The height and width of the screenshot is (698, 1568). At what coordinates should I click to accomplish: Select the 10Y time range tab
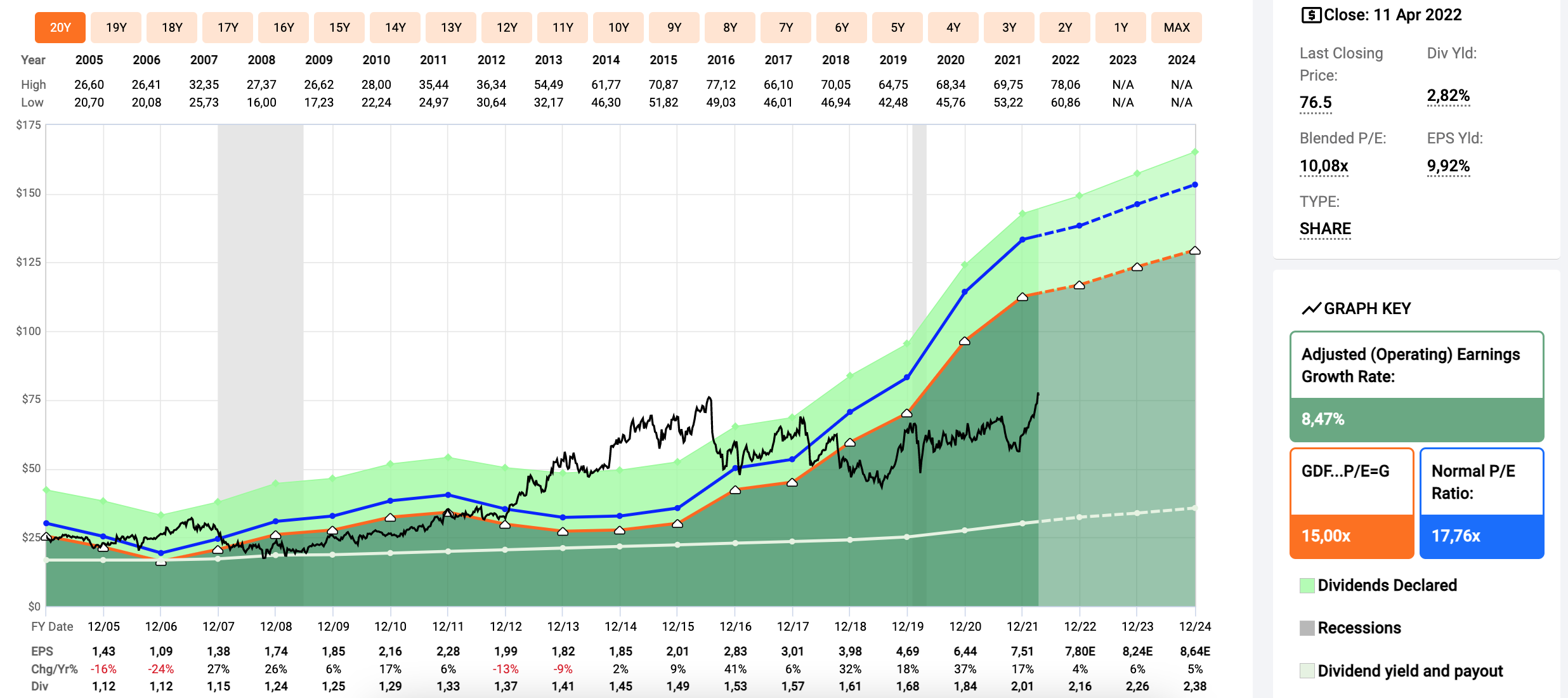pos(618,27)
